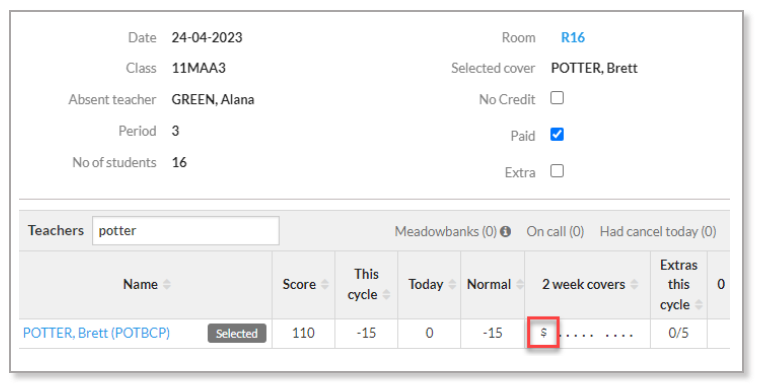This screenshot has width=760, height=386.
Task: Filter by Meadowbanks (0)
Action: pyautogui.click(x=445, y=232)
